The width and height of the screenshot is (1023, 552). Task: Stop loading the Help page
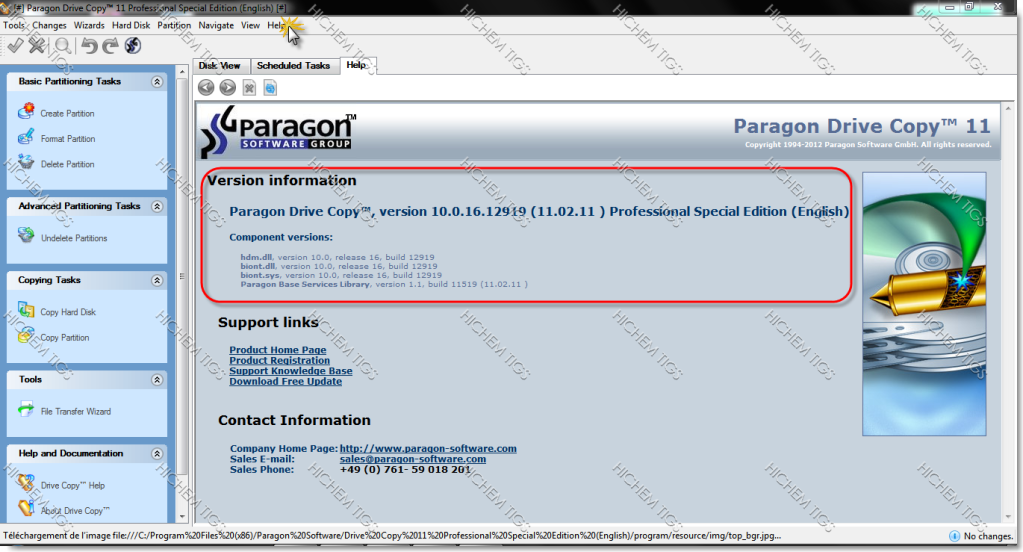tap(249, 87)
